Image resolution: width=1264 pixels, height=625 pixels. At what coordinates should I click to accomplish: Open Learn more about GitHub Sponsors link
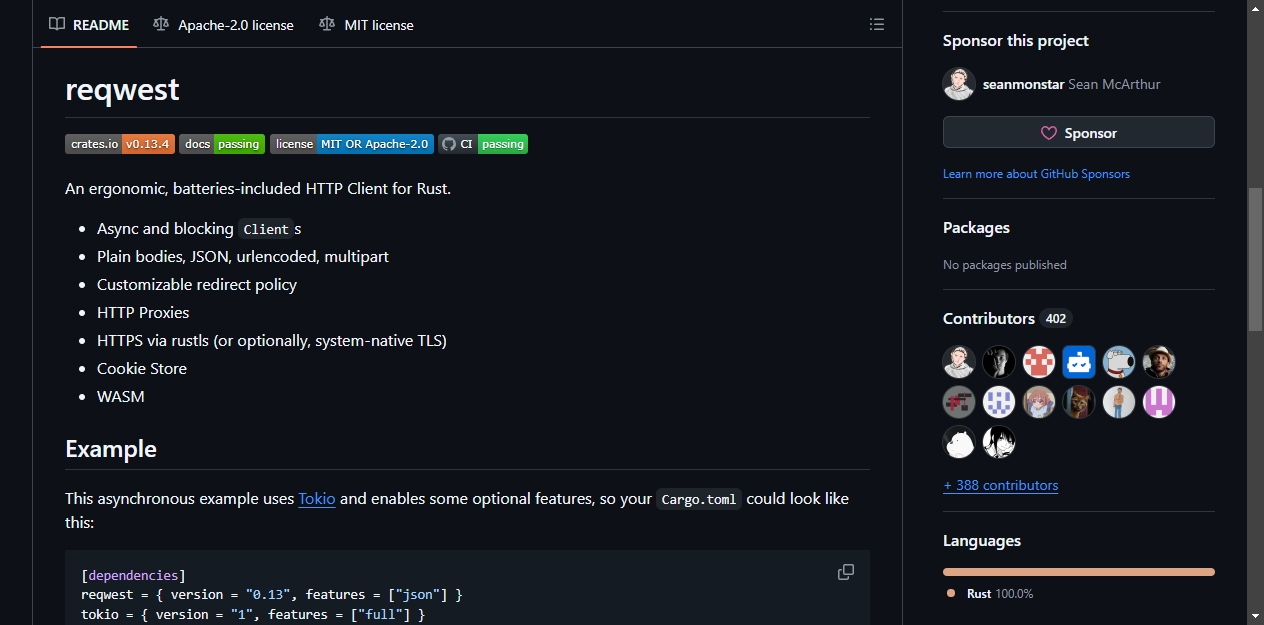coord(1036,174)
